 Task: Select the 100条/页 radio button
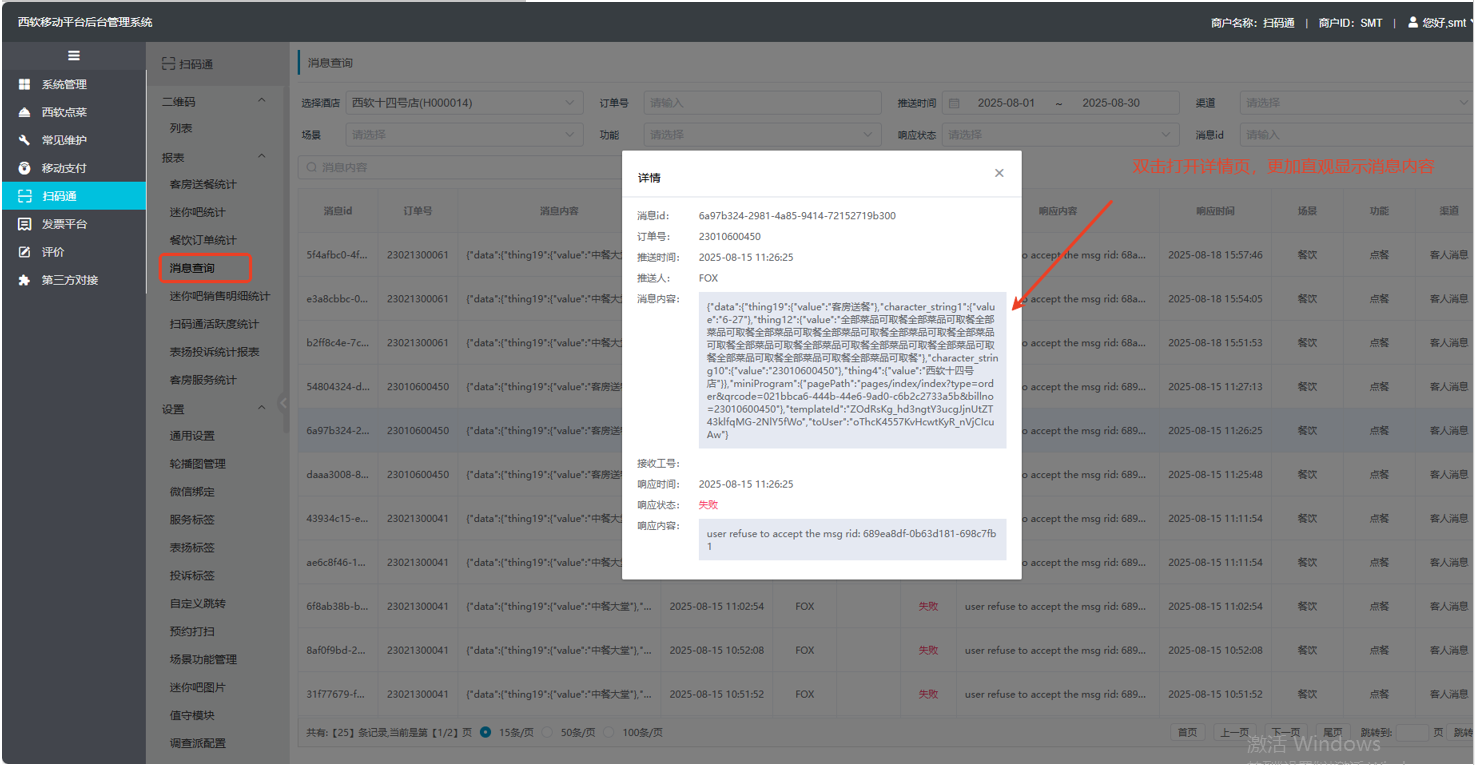(608, 732)
